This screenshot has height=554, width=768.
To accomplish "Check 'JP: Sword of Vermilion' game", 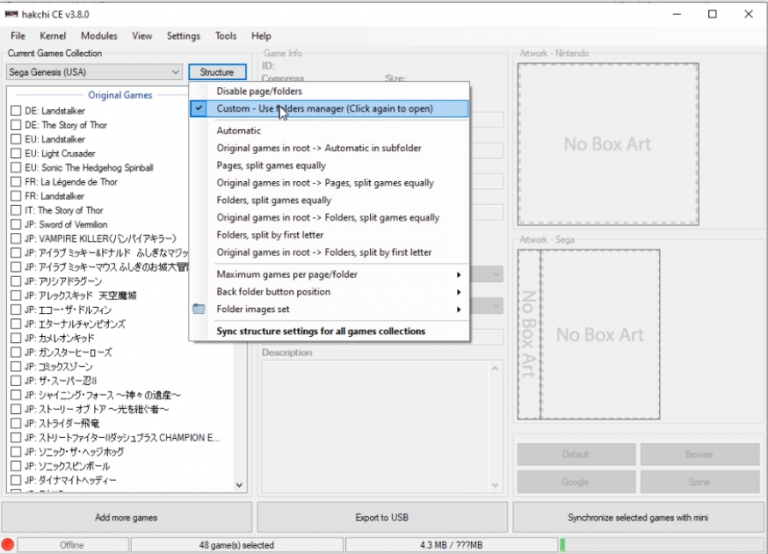I will click(x=15, y=225).
